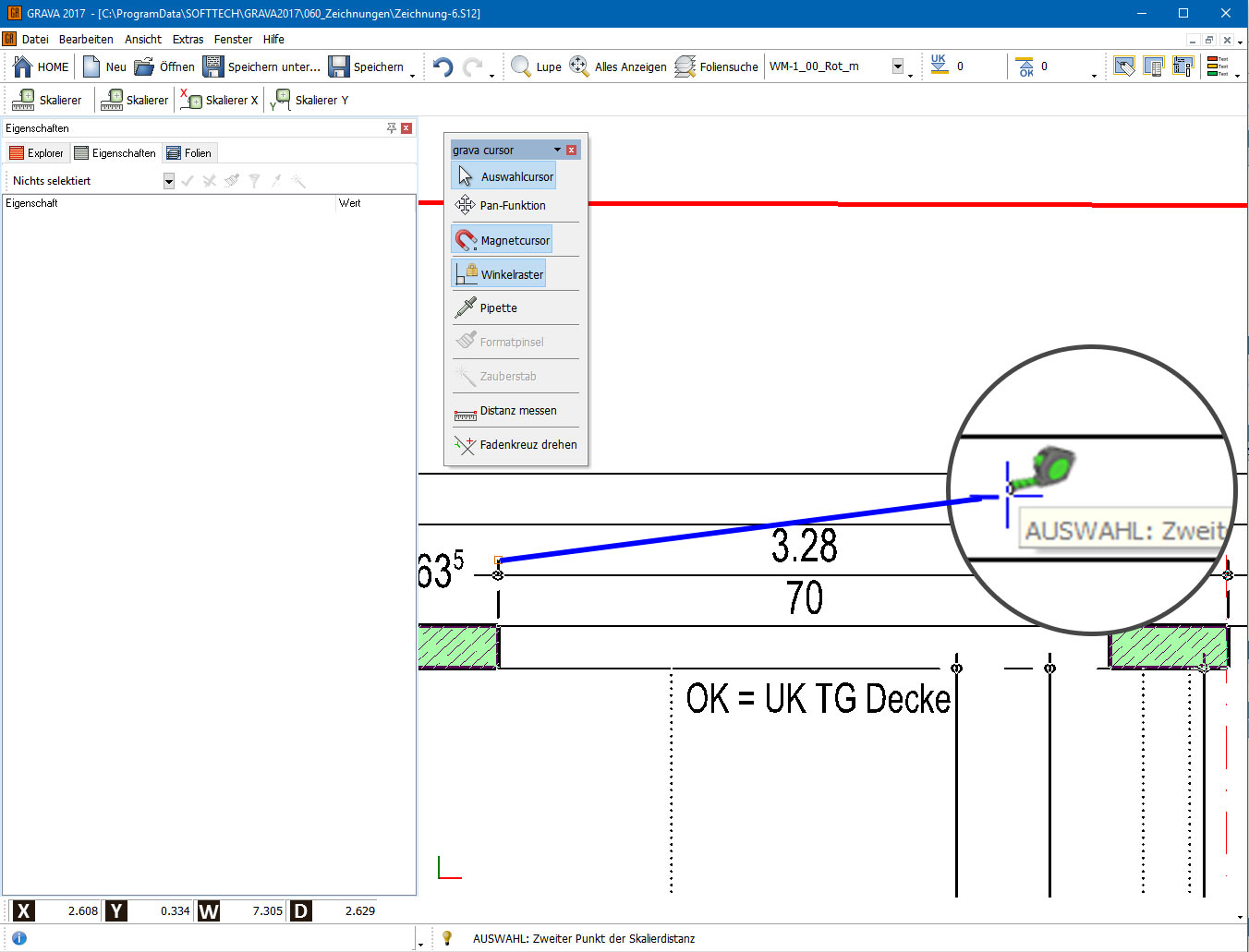Click the 3.28 dimension text
The image size is (1249, 952).
coord(805,546)
